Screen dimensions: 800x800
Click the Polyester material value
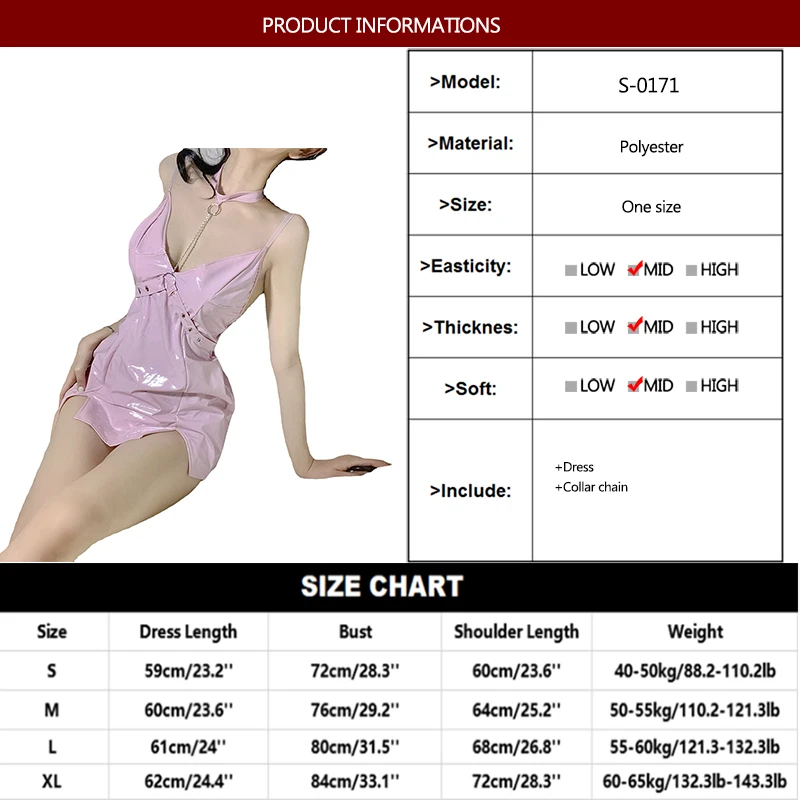pyautogui.click(x=651, y=147)
